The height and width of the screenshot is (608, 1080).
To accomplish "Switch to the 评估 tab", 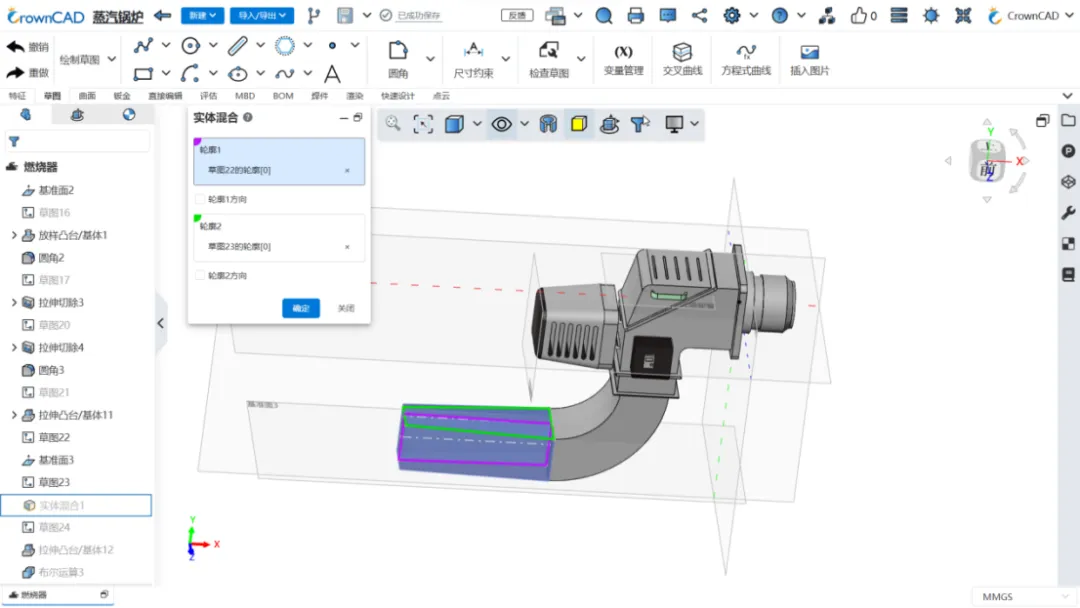I will (208, 96).
